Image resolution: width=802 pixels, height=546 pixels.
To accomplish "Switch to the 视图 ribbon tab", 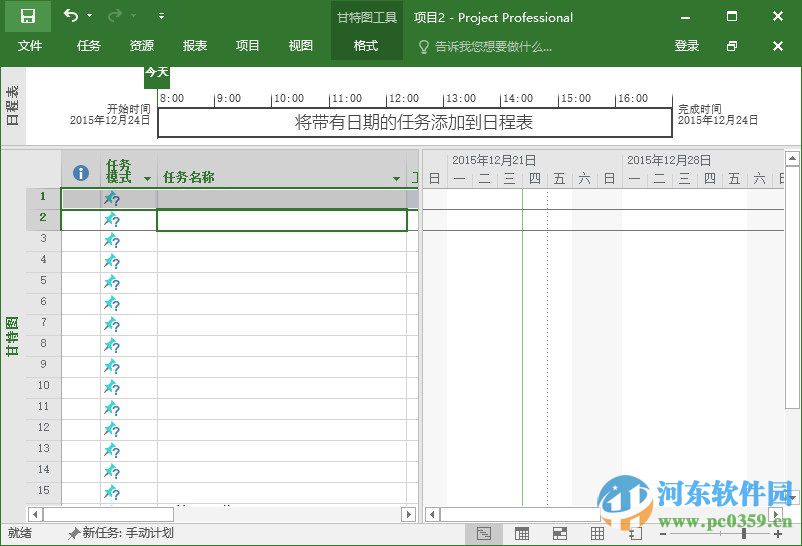I will pyautogui.click(x=301, y=46).
